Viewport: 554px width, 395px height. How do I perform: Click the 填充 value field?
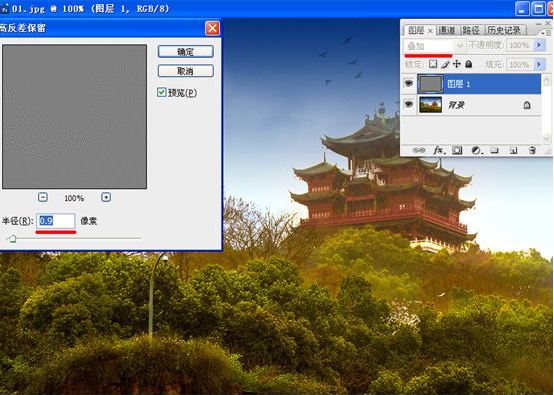point(520,65)
